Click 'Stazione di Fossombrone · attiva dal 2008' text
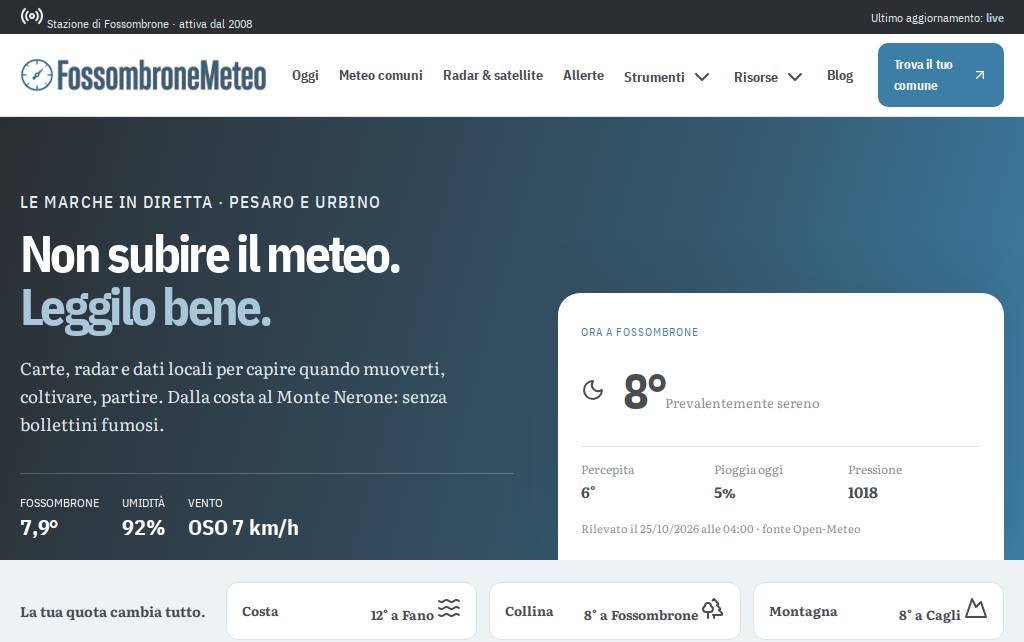1024x642 pixels. point(150,24)
